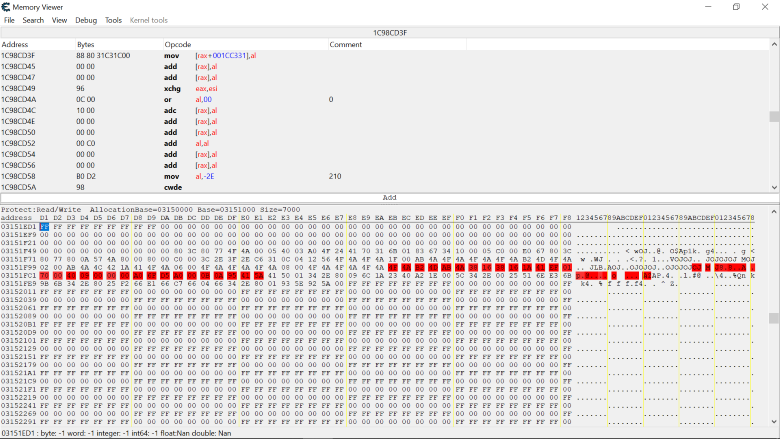Click hex row address 03151F21
This screenshot has width=780, height=439.
tap(18, 243)
